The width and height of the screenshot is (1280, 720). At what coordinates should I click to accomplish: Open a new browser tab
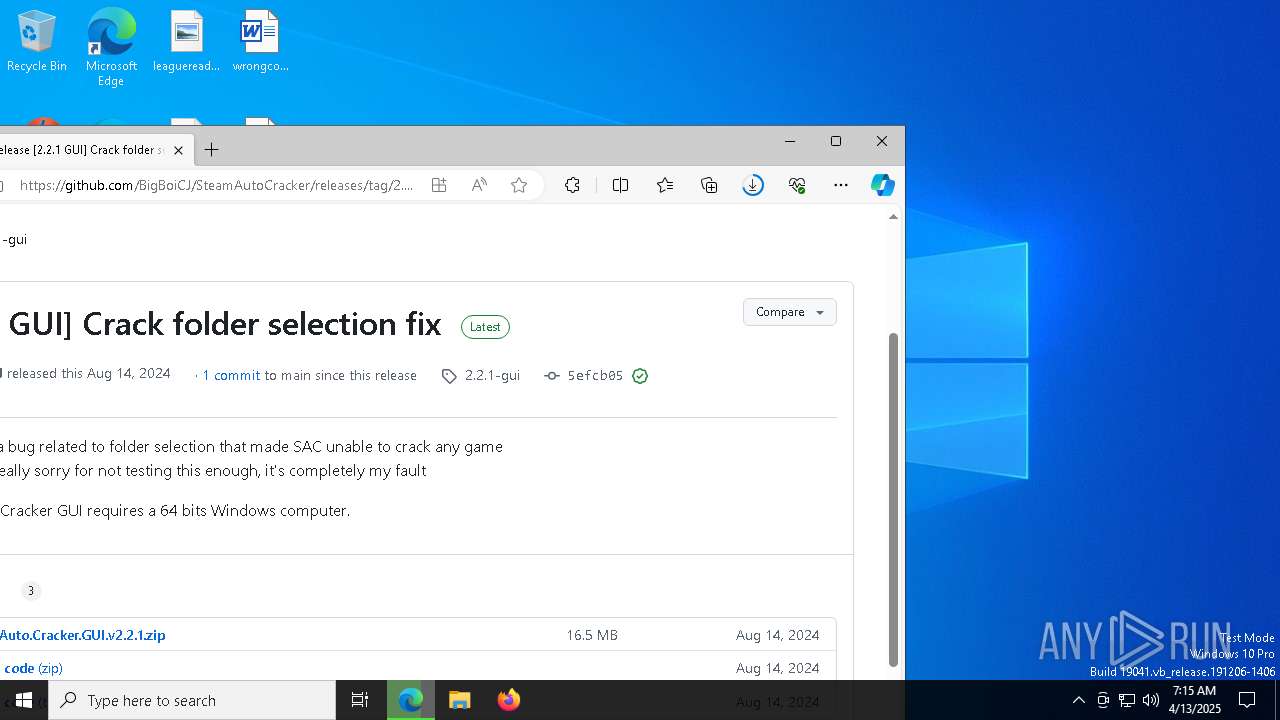211,150
